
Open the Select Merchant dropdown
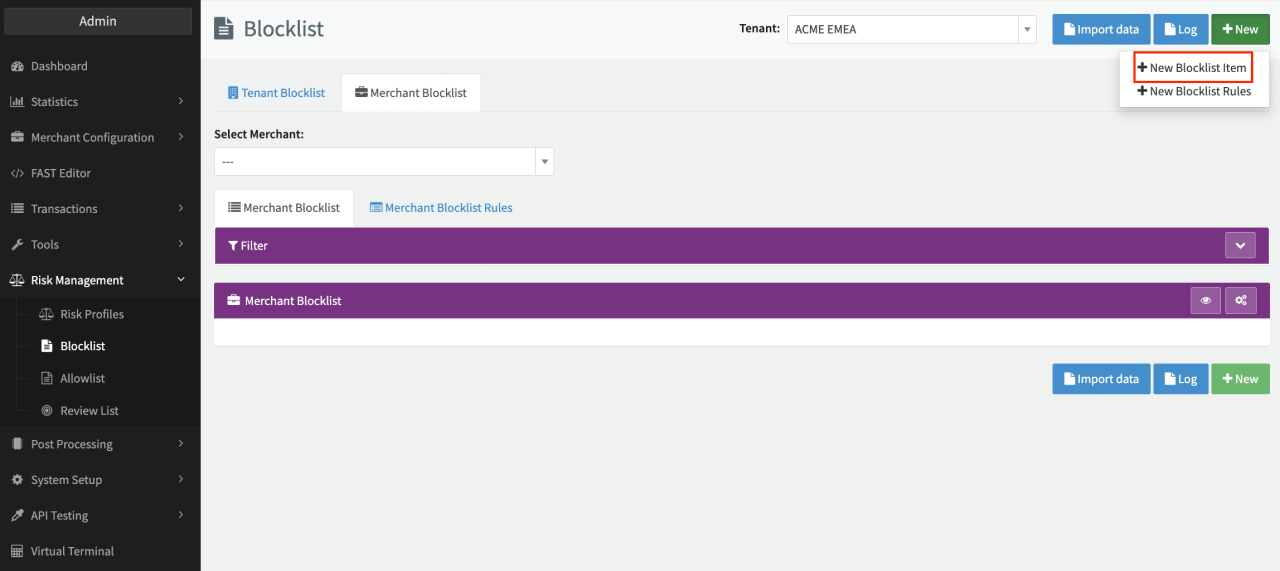[383, 161]
